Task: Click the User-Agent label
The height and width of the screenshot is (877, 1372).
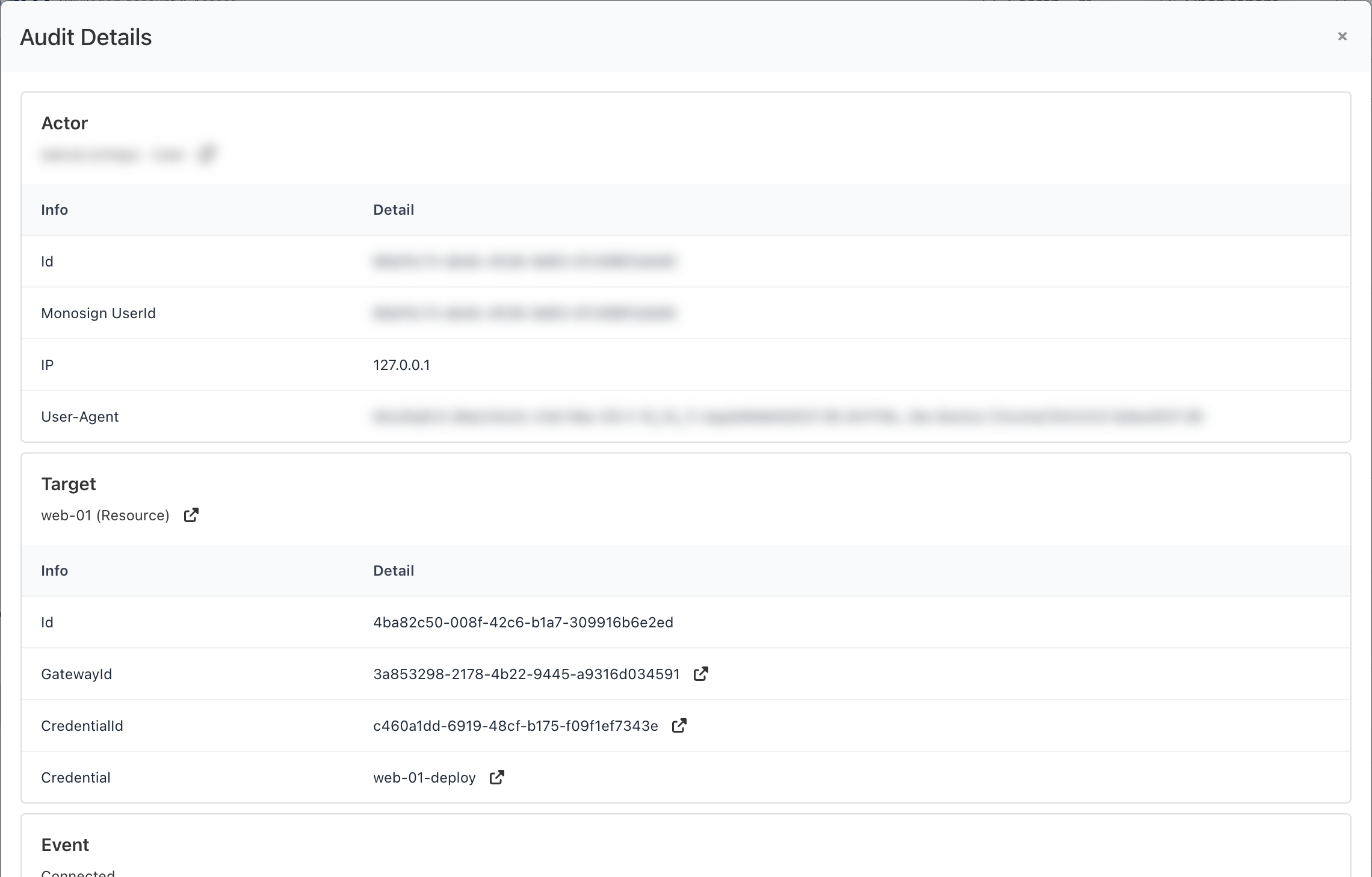Action: pos(80,417)
